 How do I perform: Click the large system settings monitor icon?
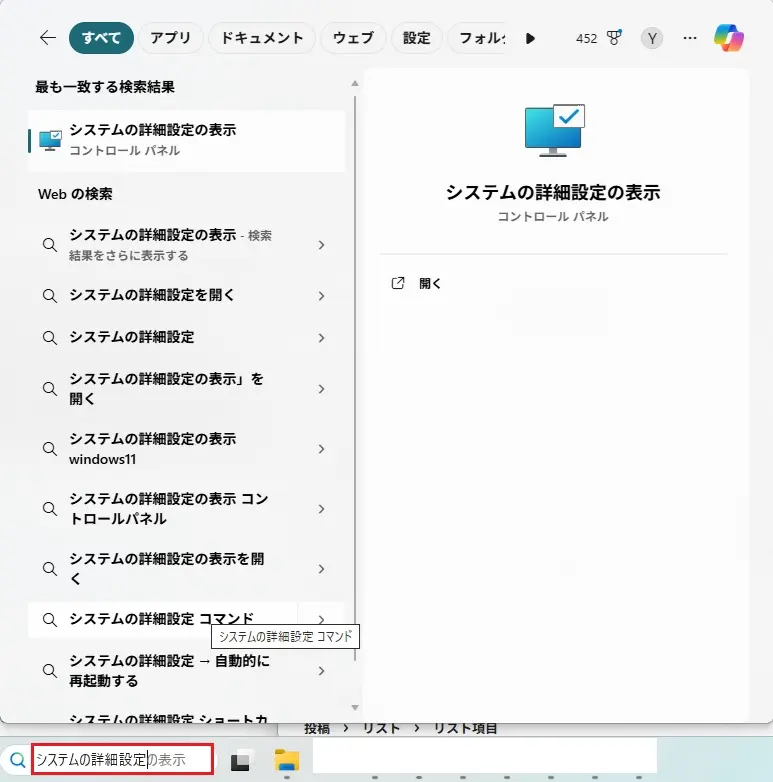pos(554,130)
